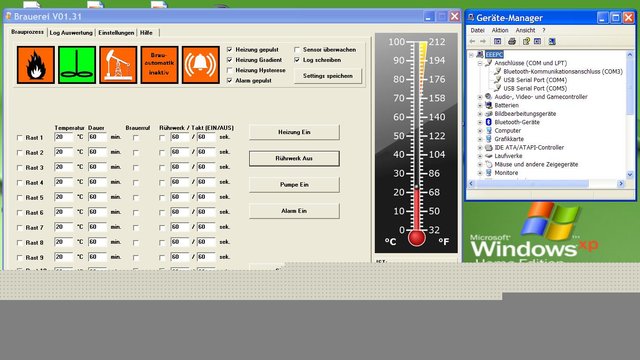Open the Aktion menu in Geräte-Manager

[x=500, y=30]
